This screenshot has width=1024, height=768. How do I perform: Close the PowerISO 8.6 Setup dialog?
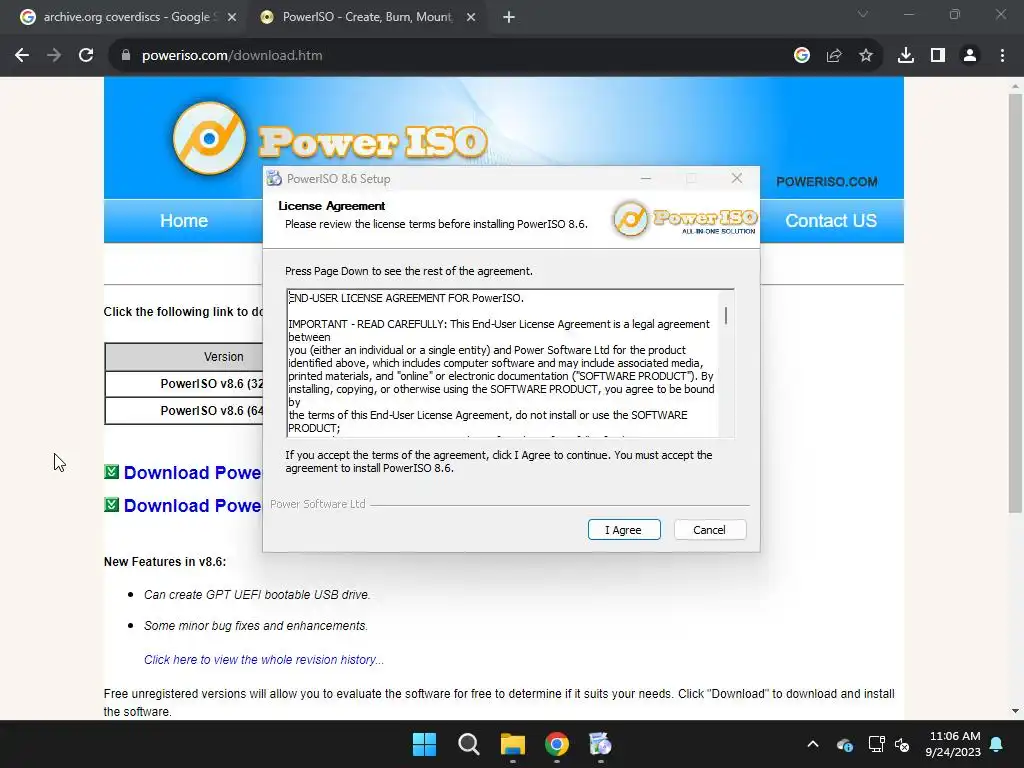(x=737, y=178)
